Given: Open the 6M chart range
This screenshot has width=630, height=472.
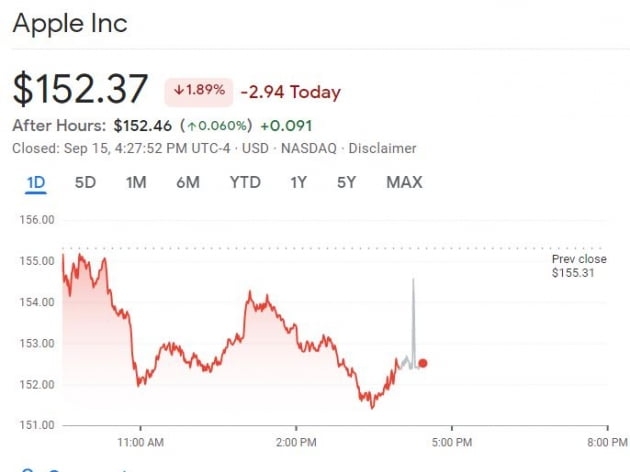Looking at the screenshot, I should pos(187,182).
